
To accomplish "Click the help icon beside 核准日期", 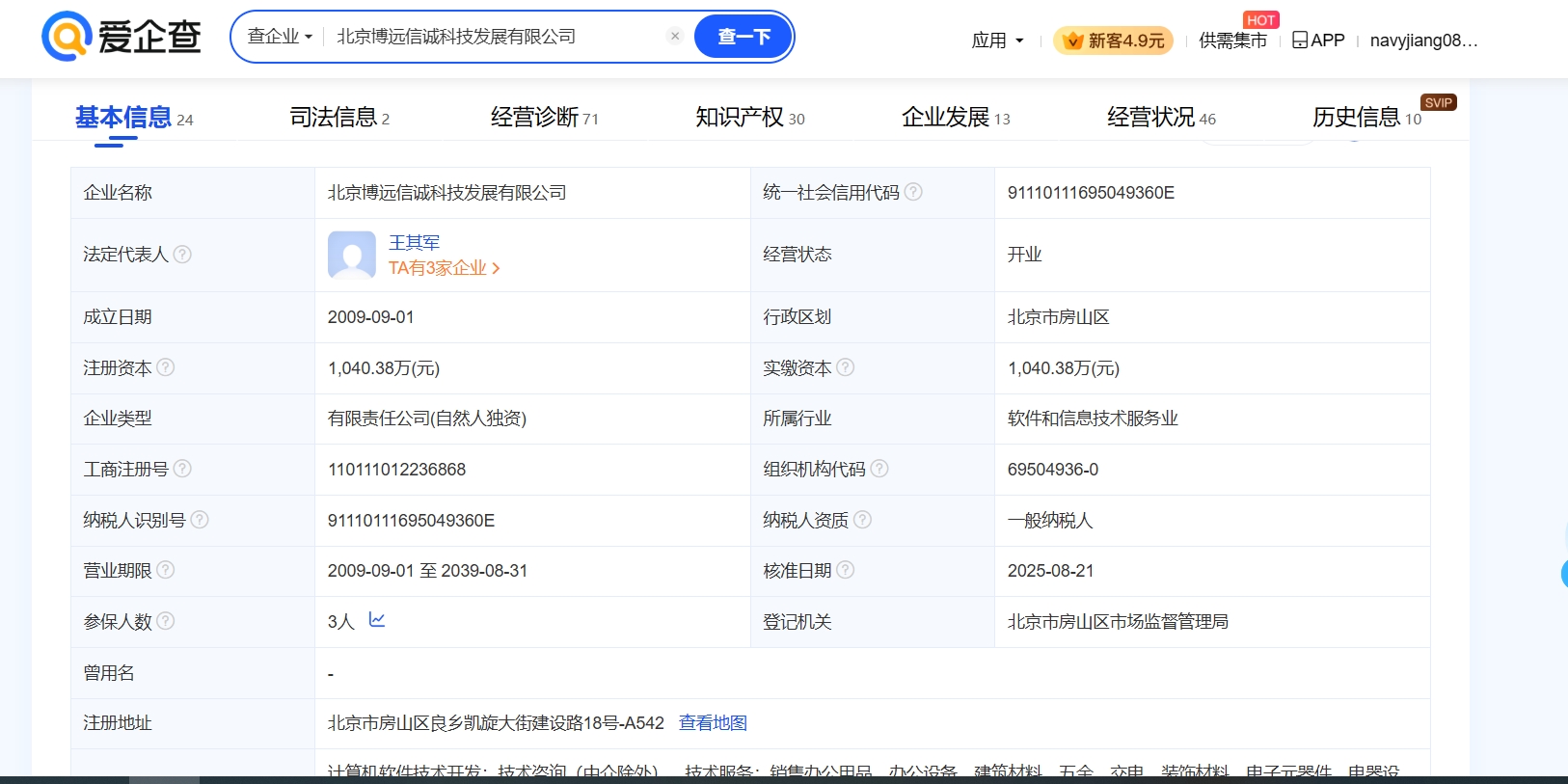I will pos(846,570).
